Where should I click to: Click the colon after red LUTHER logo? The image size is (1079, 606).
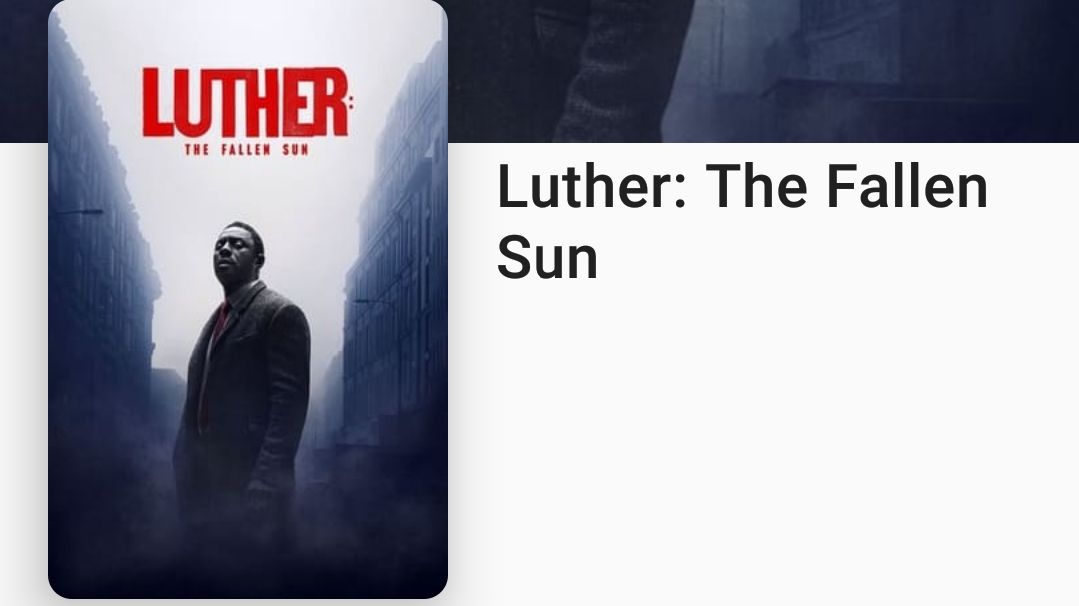click(351, 105)
